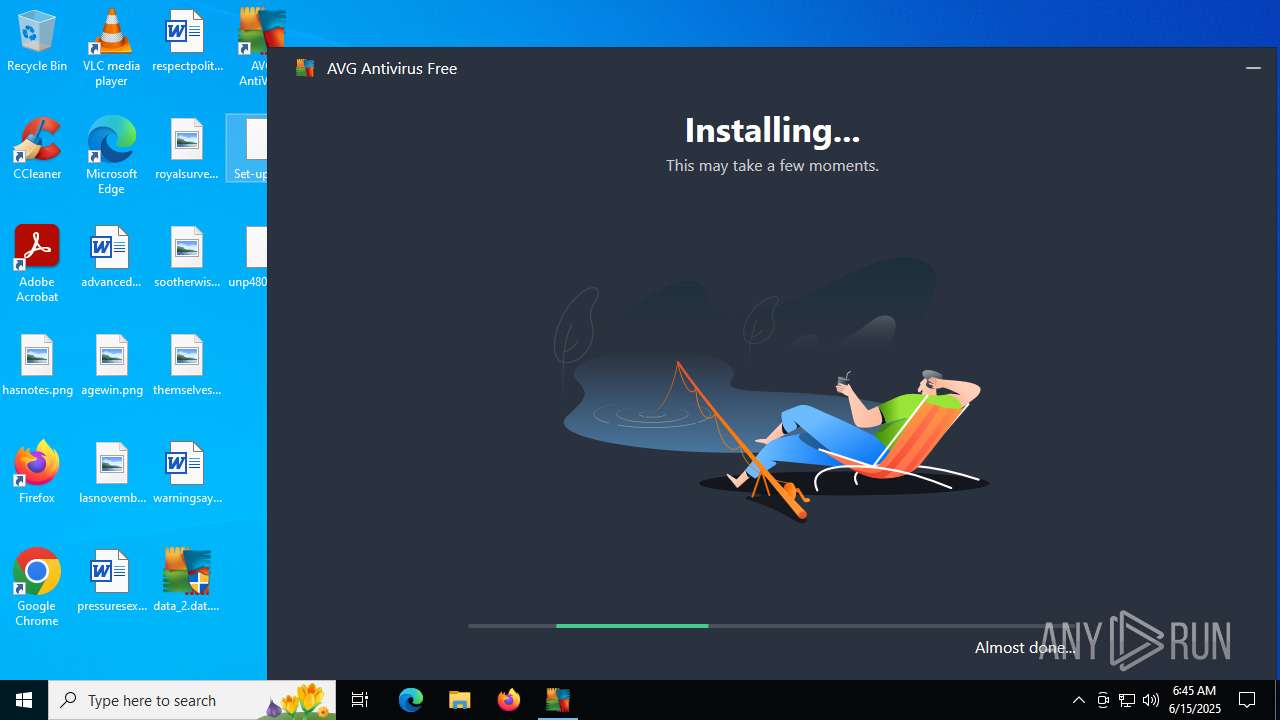1280x720 pixels.
Task: Switch to AVG installer taskbar button
Action: tap(557, 700)
